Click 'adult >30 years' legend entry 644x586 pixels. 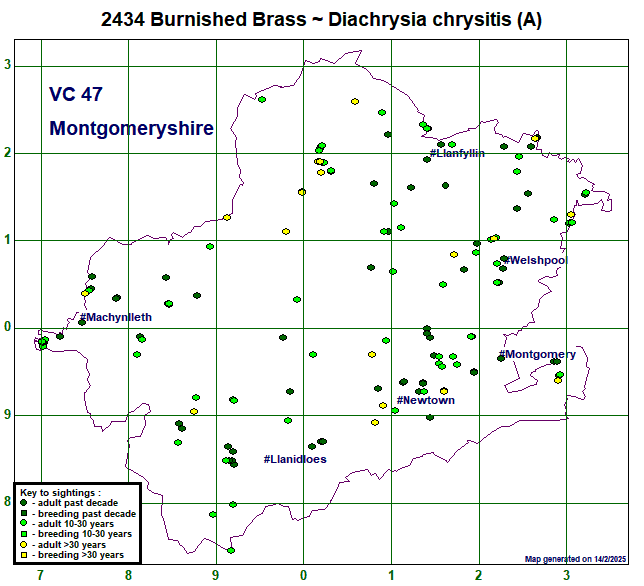[71, 545]
